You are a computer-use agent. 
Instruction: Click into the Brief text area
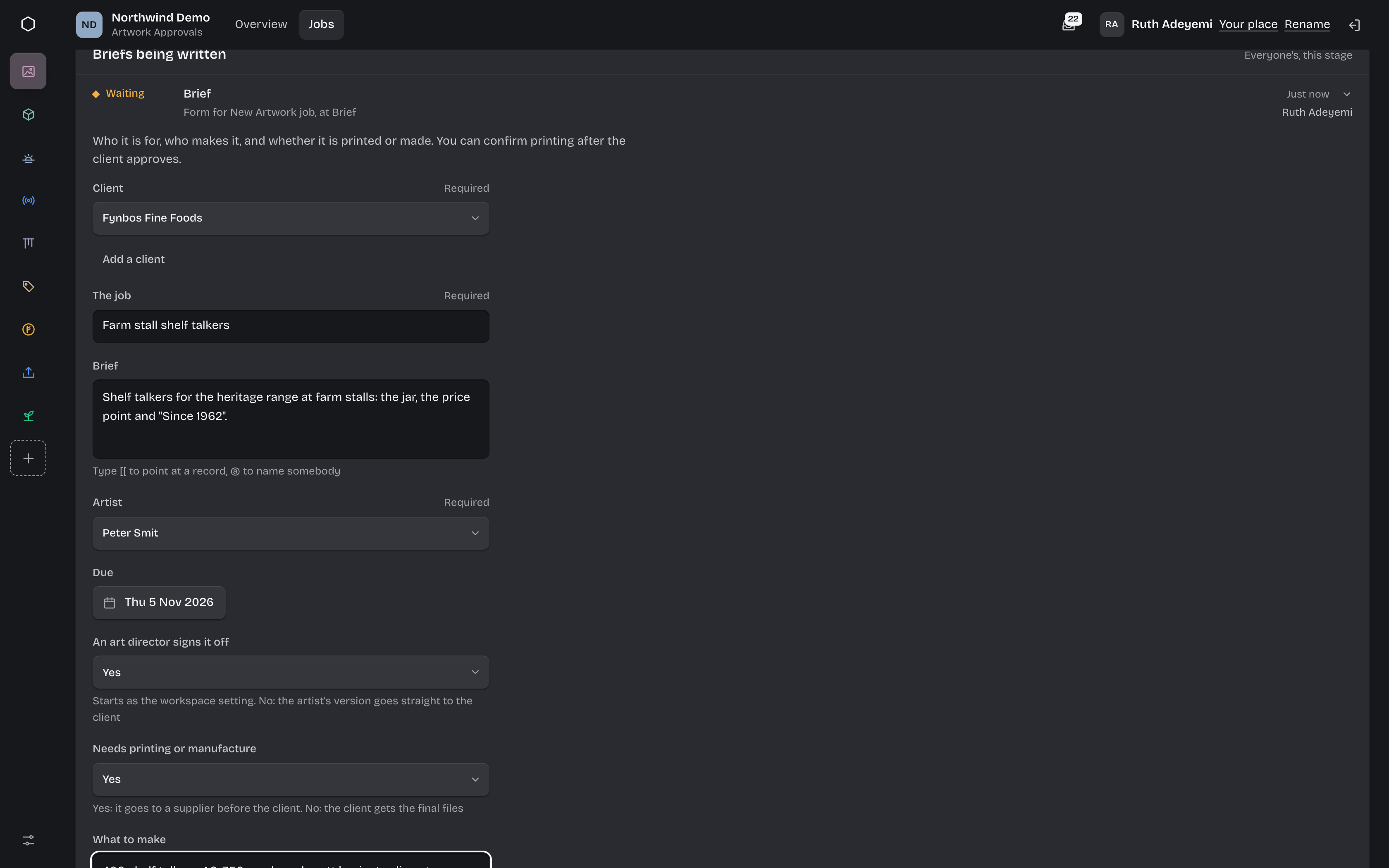point(291,419)
